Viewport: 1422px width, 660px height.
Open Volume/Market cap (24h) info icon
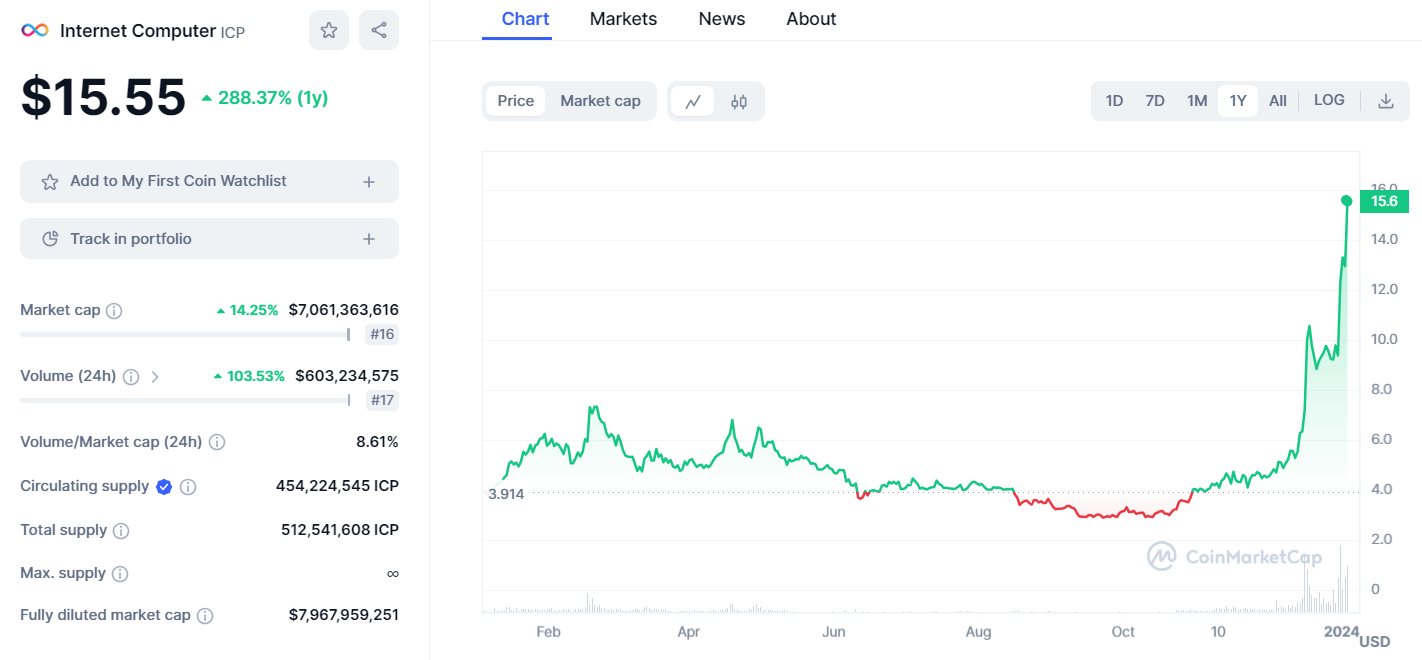click(217, 442)
